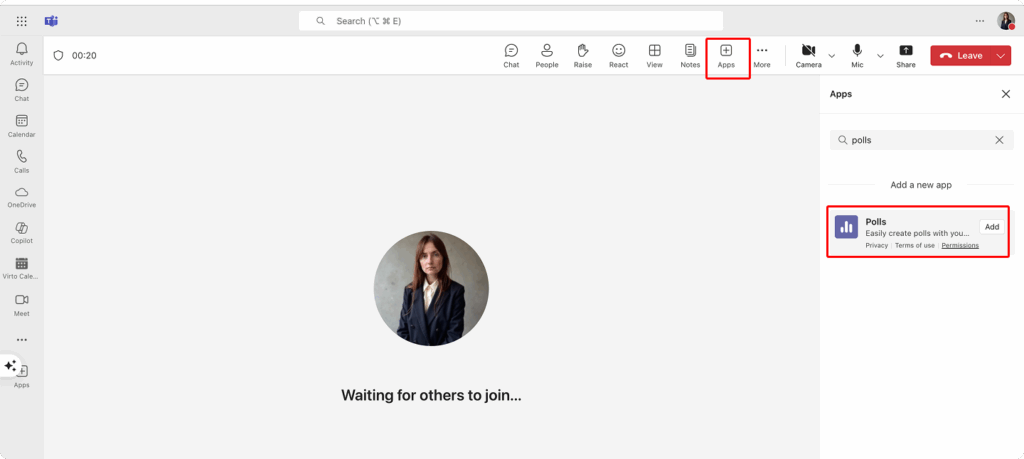1024x459 pixels.
Task: Show the People participants list
Action: click(x=547, y=56)
